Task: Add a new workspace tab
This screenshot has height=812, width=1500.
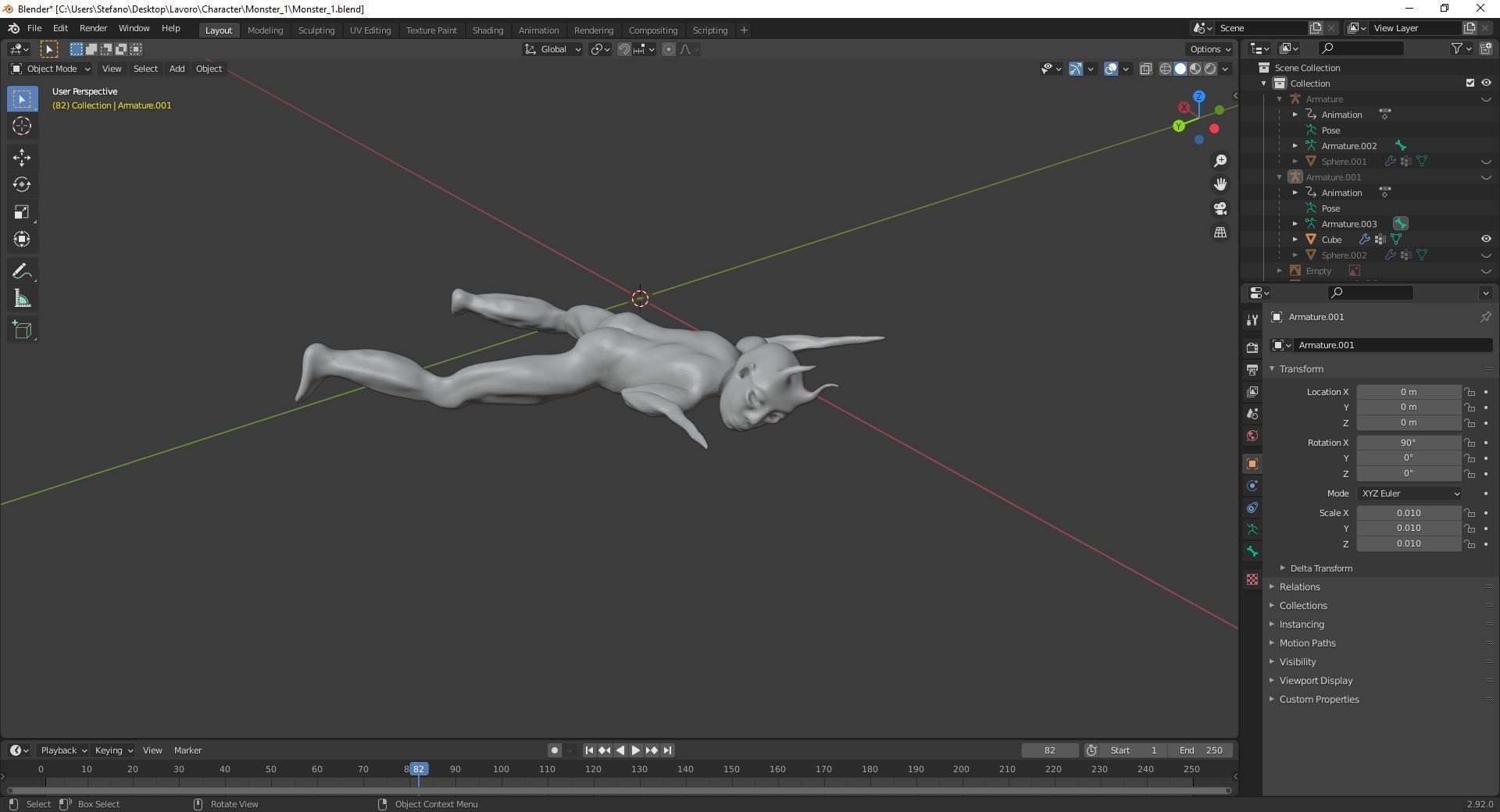Action: point(744,30)
